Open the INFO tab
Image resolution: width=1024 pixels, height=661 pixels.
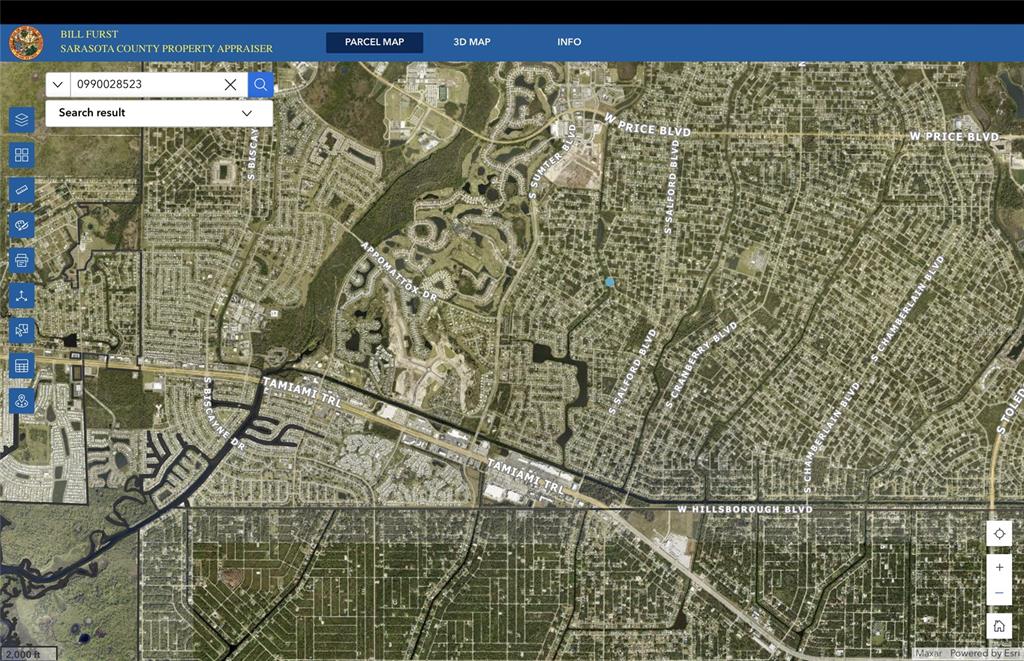click(569, 42)
